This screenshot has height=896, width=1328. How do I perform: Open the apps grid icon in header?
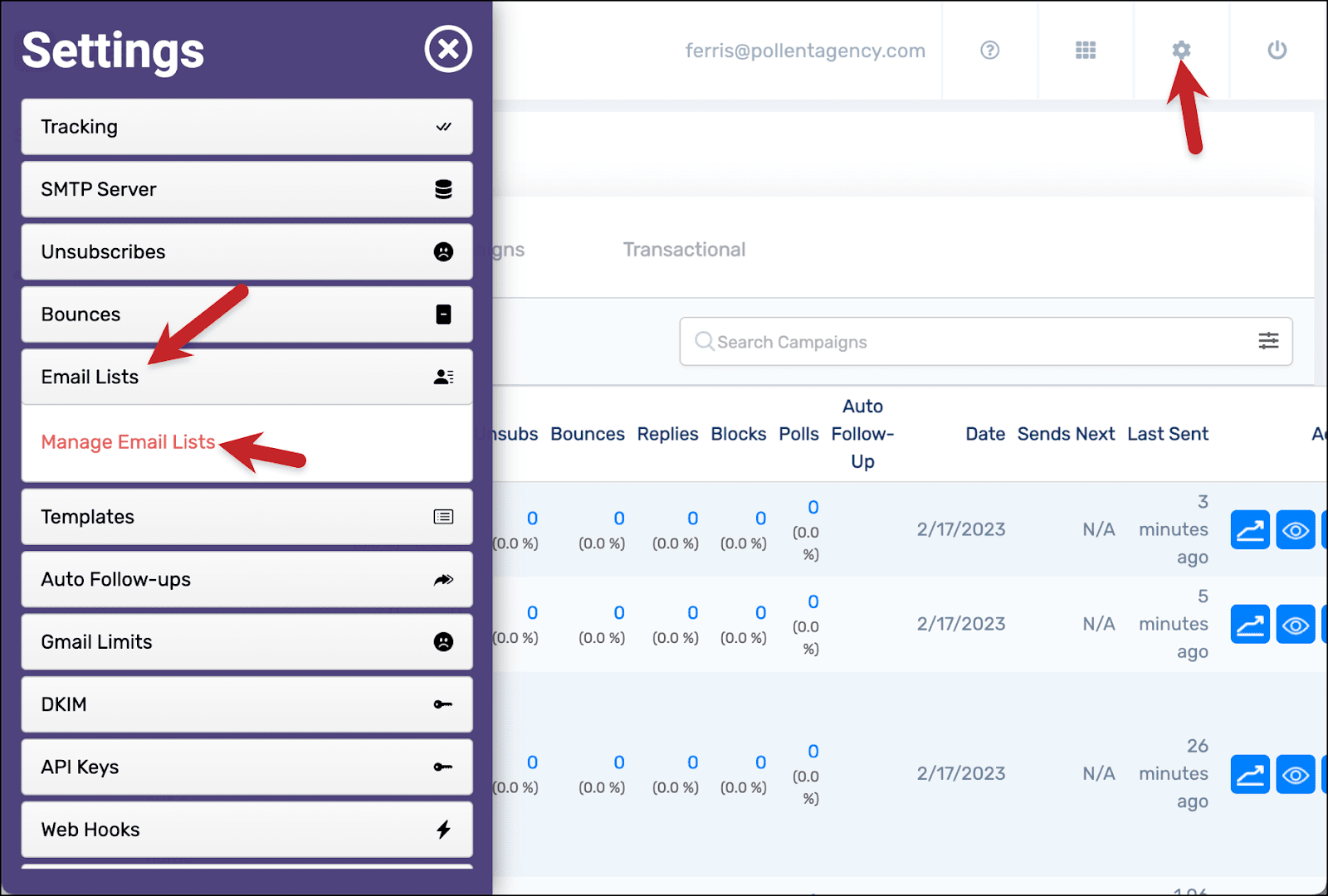[1086, 50]
